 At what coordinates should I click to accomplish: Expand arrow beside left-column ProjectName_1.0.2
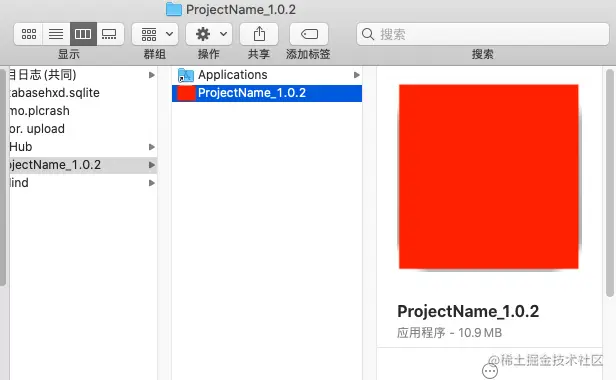point(152,165)
